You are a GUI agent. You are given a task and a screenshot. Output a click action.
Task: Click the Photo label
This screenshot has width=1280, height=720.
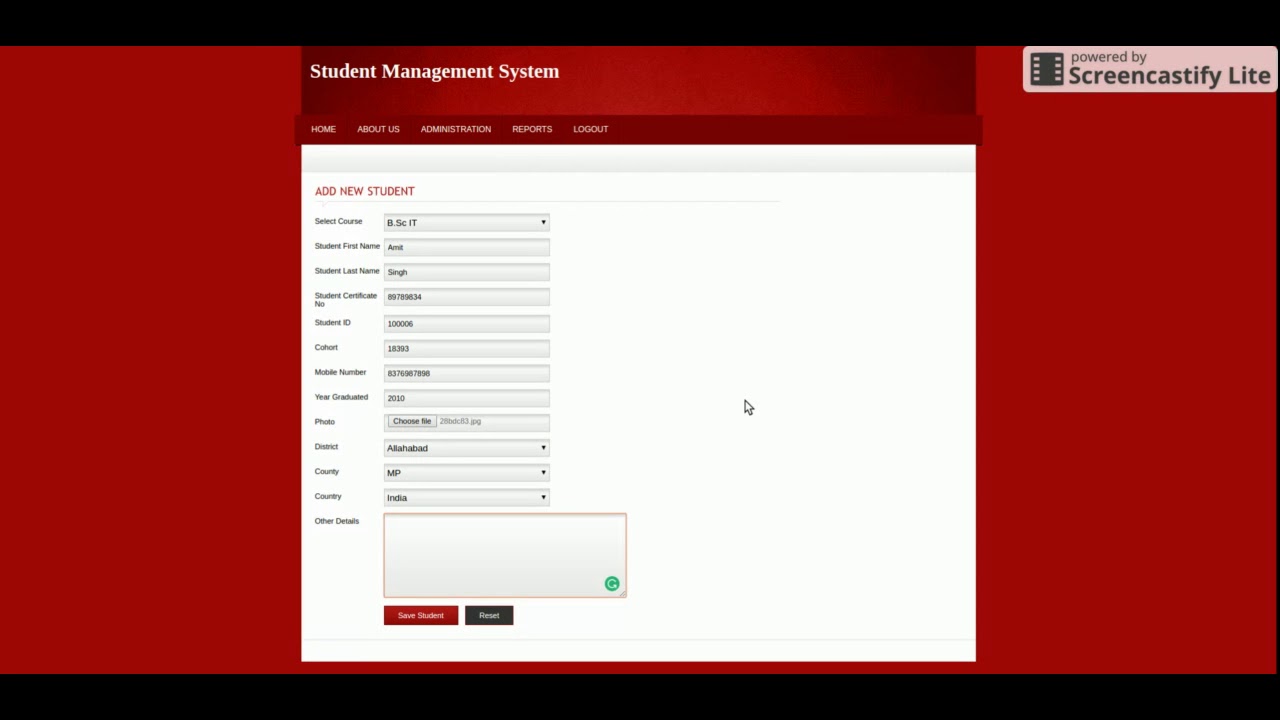(325, 422)
